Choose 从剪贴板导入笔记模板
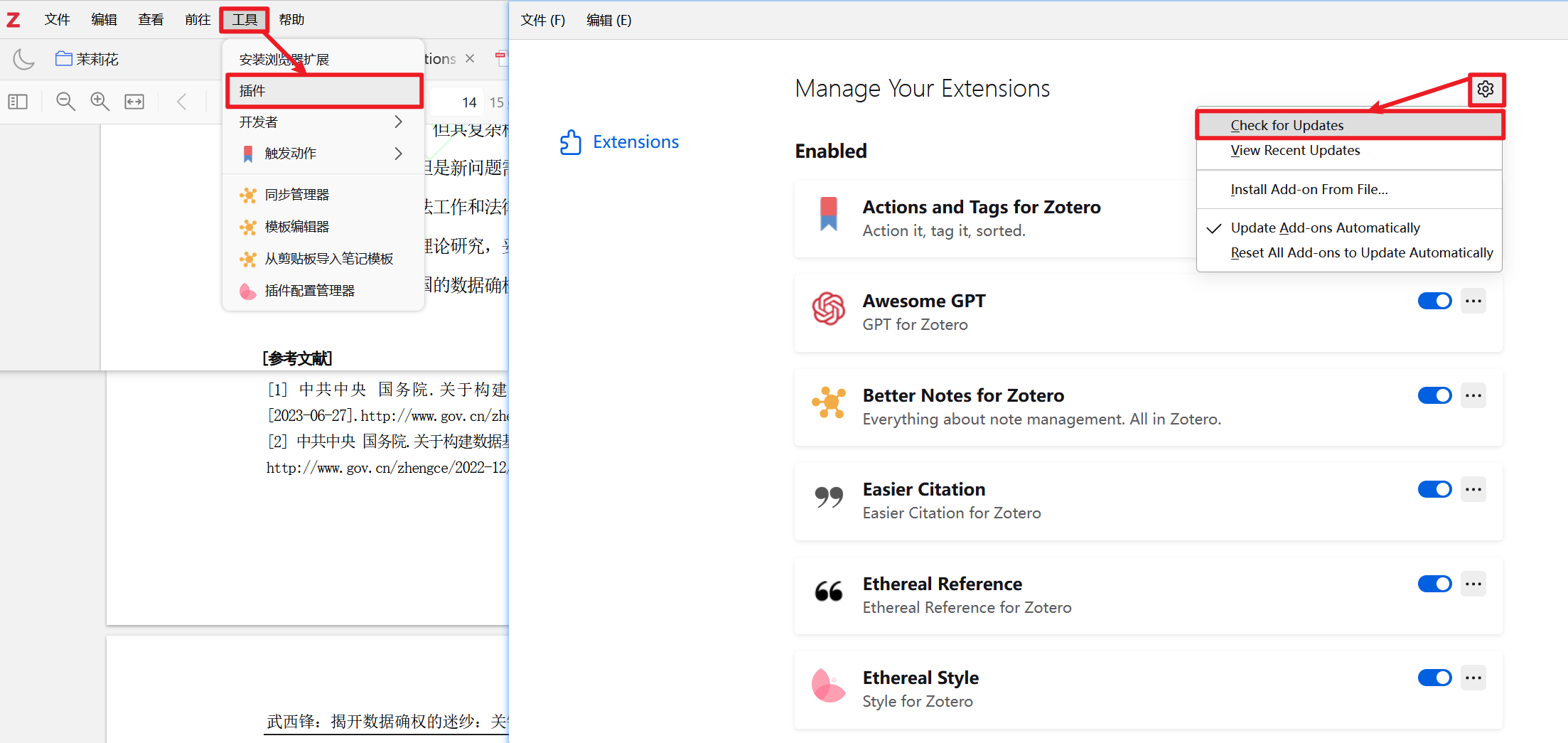This screenshot has width=1568, height=743. (x=323, y=259)
